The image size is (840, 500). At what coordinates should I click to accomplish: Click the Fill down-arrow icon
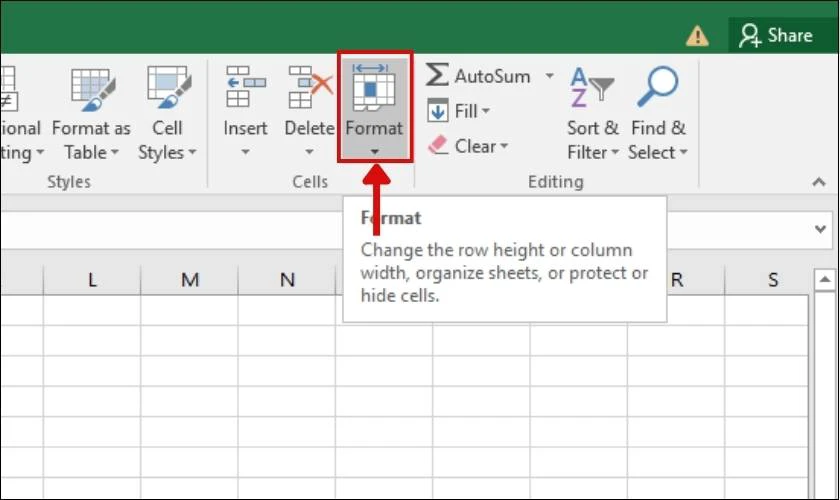coord(438,110)
